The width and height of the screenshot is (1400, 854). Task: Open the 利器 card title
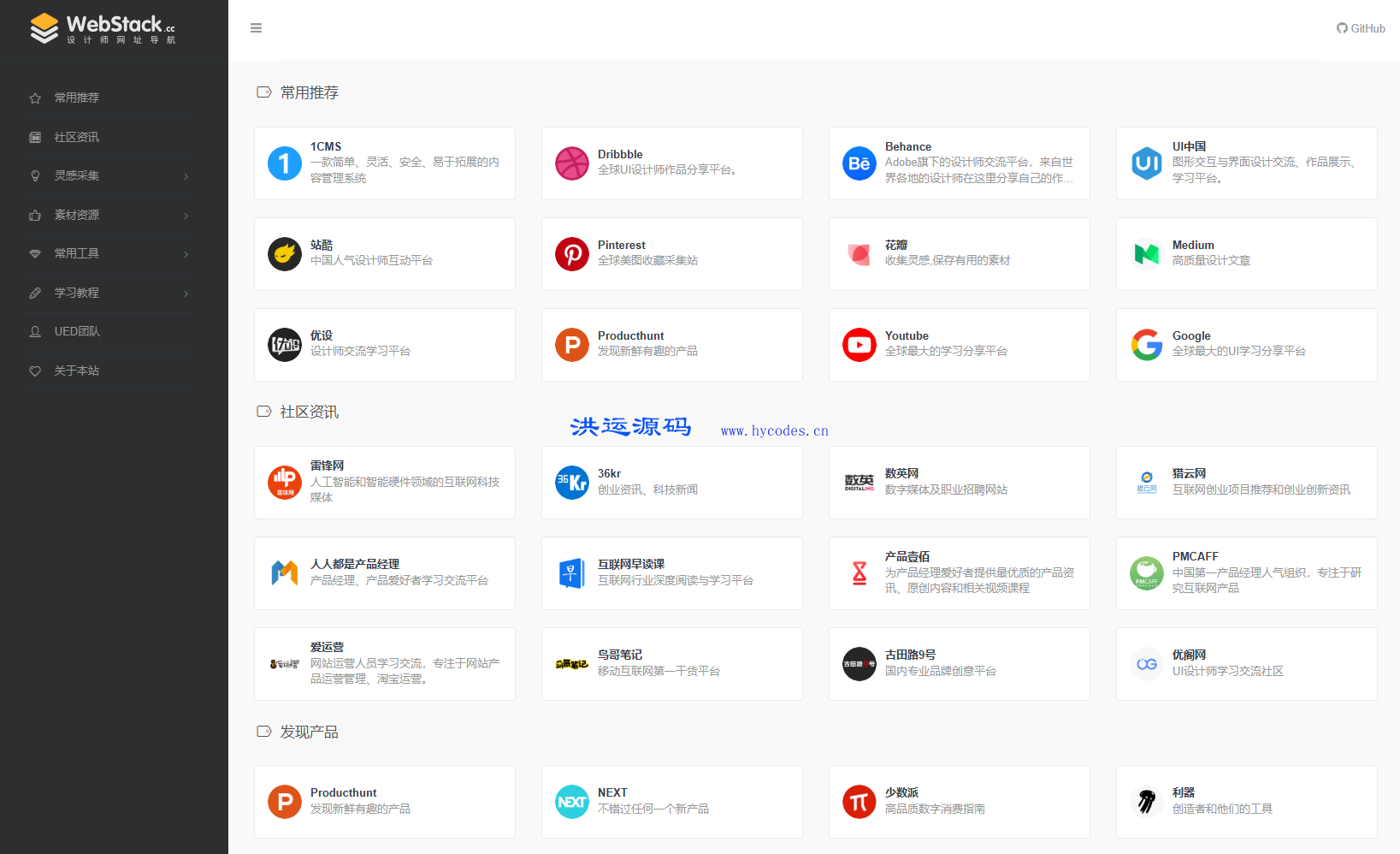point(1184,793)
